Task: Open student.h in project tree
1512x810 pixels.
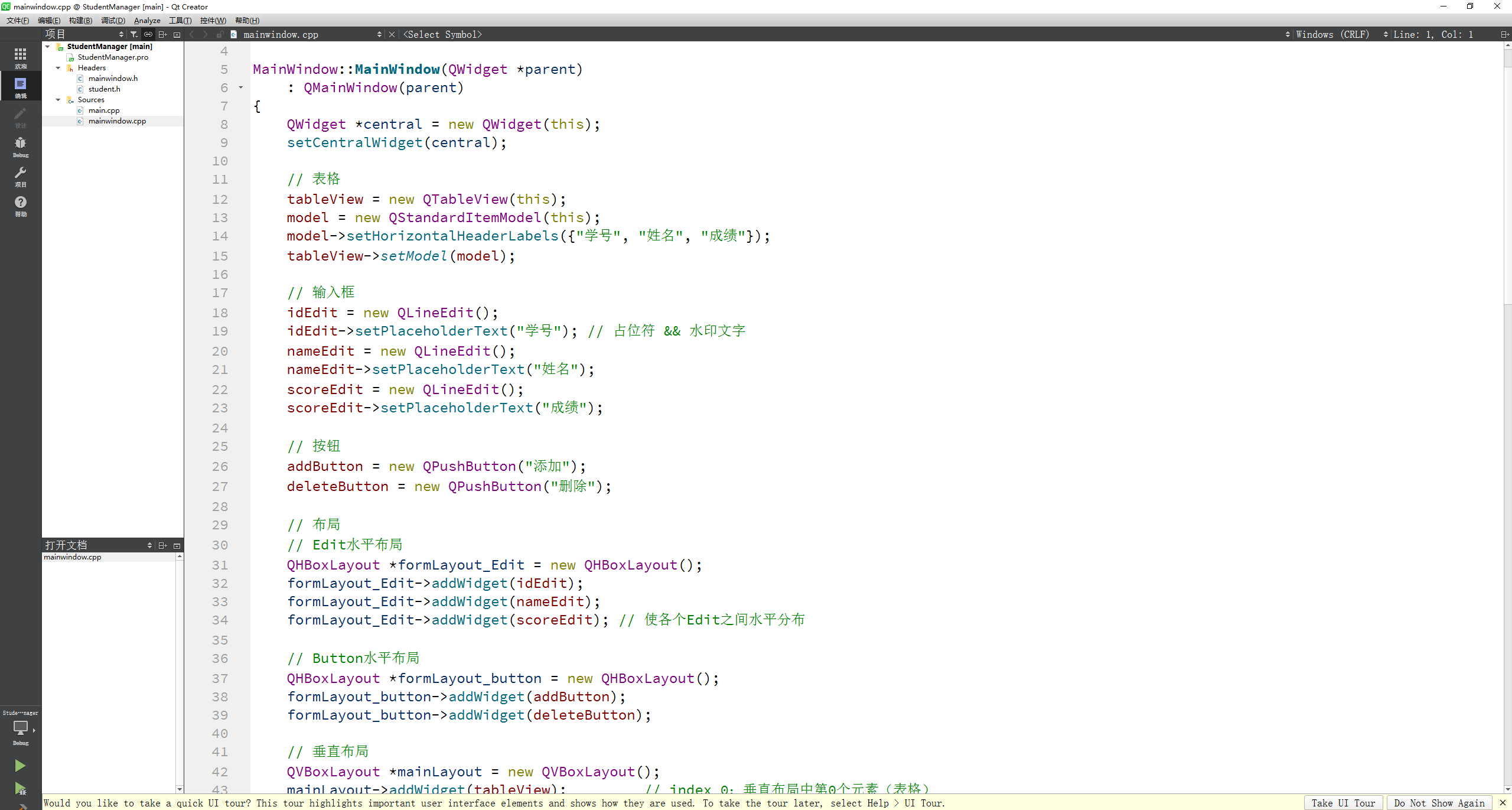Action: pyautogui.click(x=104, y=89)
